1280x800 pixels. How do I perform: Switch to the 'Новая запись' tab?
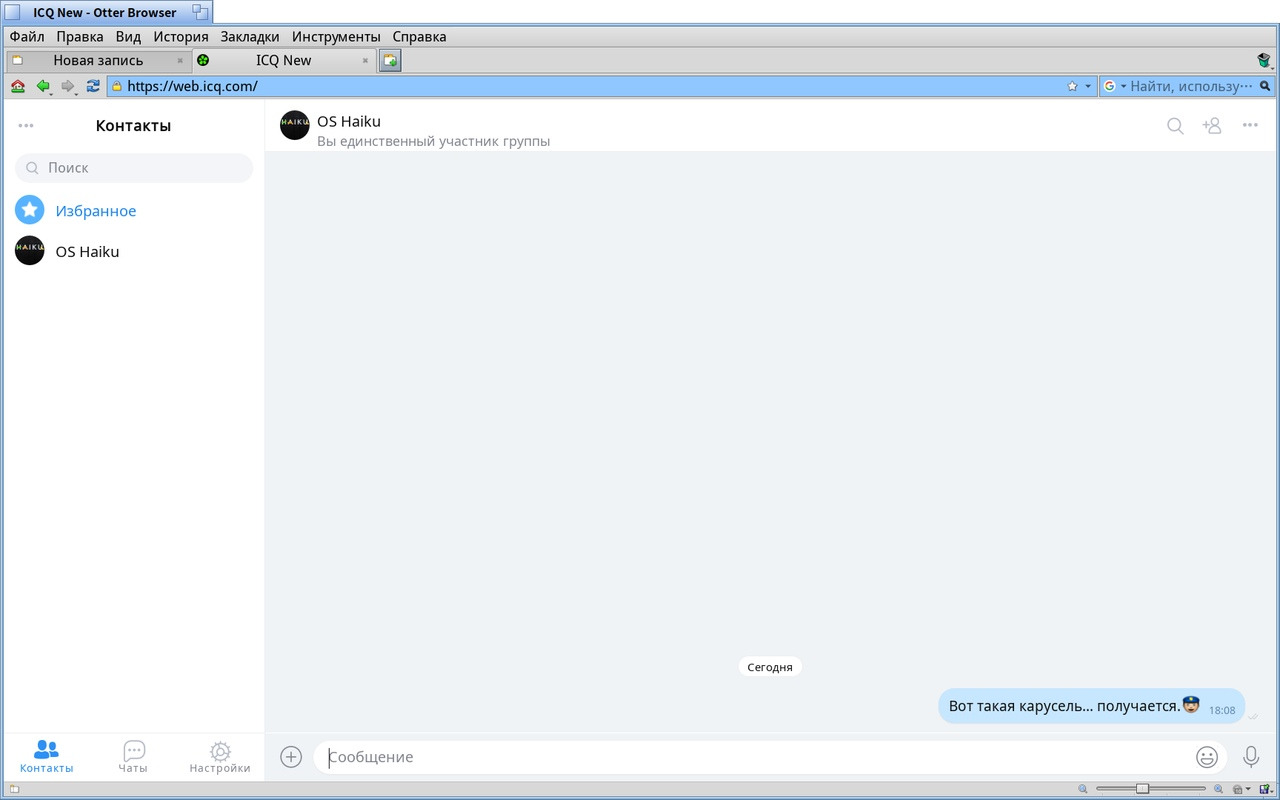[x=97, y=60]
